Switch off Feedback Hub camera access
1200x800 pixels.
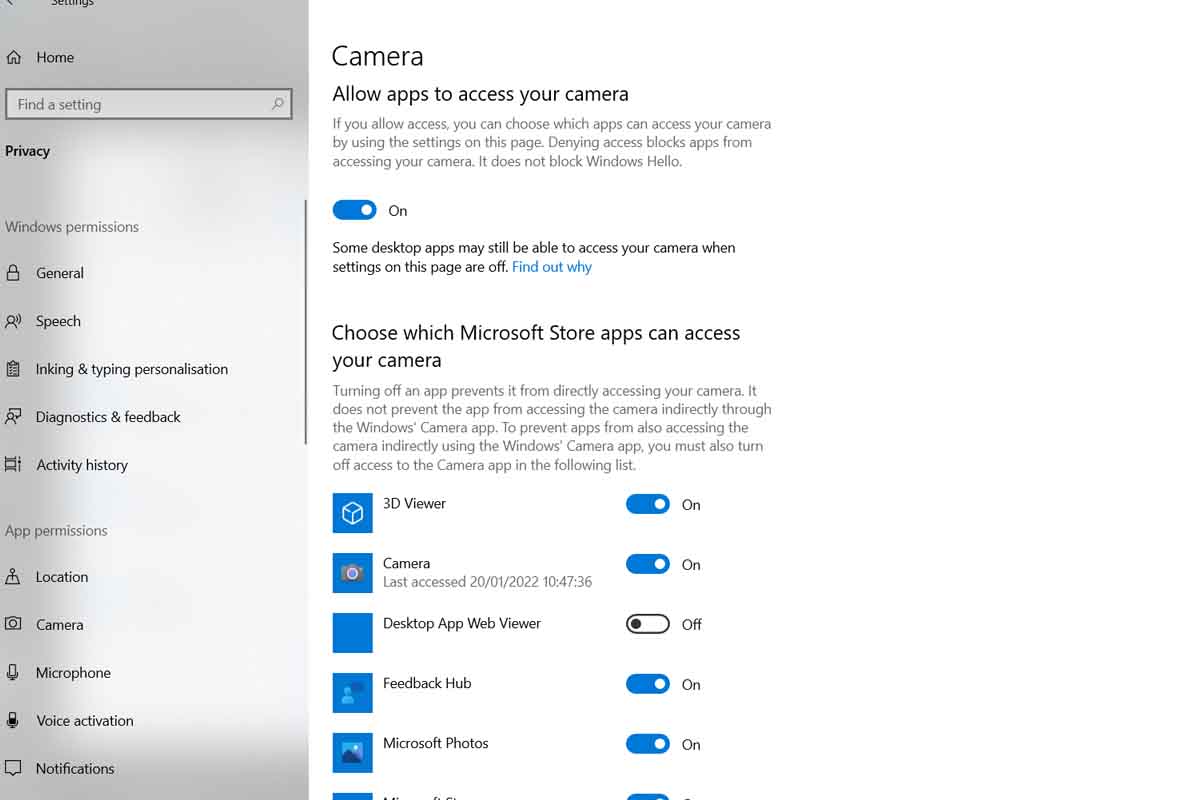(647, 684)
